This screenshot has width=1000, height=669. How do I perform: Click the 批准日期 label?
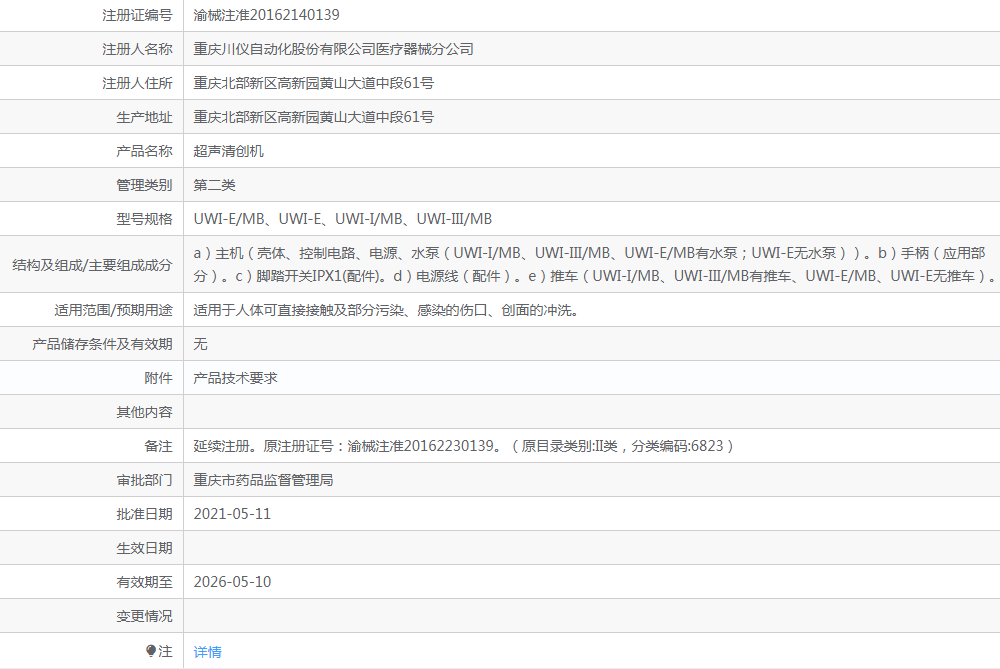click(144, 514)
